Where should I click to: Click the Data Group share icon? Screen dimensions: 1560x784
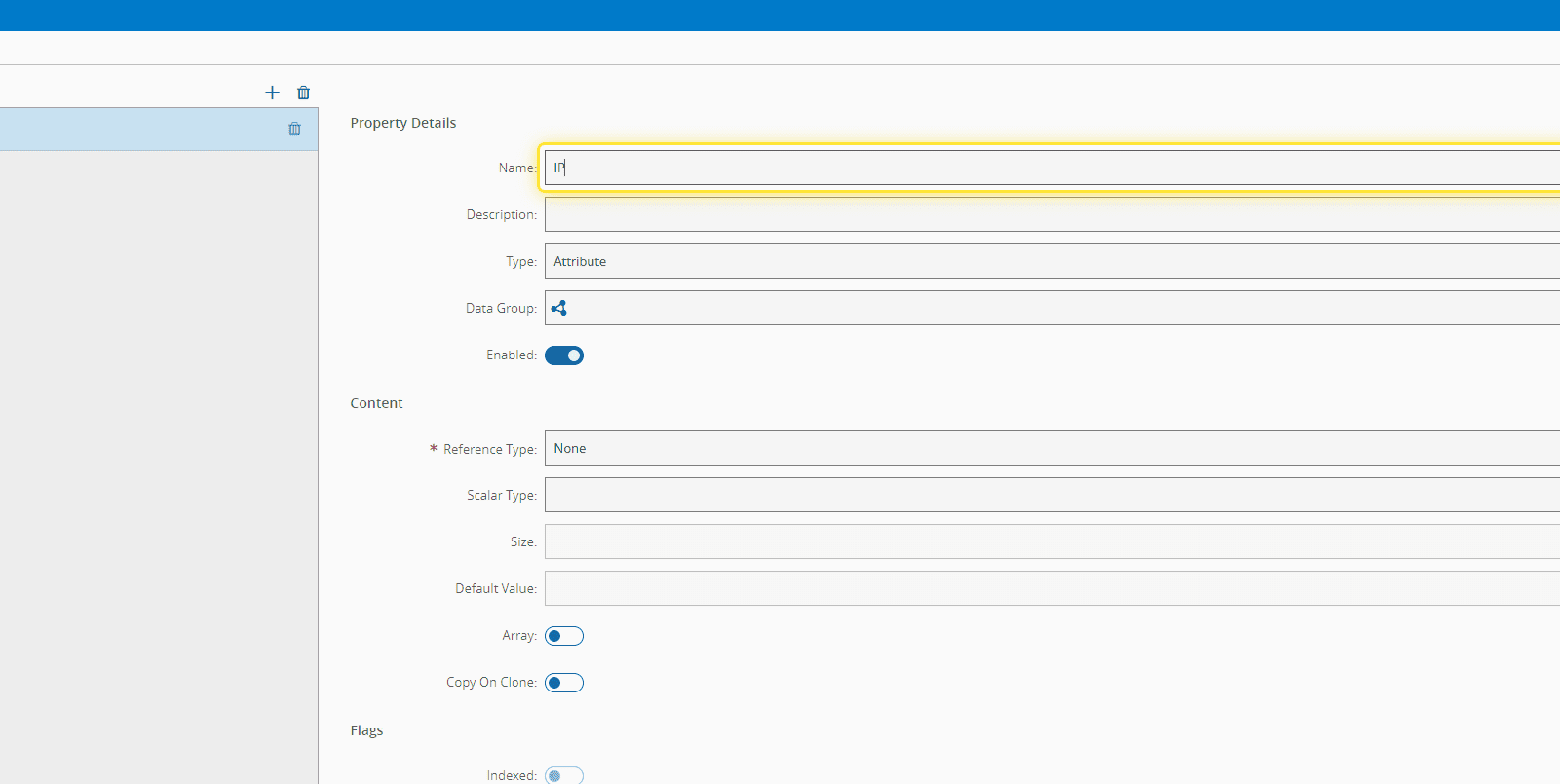pyautogui.click(x=559, y=308)
